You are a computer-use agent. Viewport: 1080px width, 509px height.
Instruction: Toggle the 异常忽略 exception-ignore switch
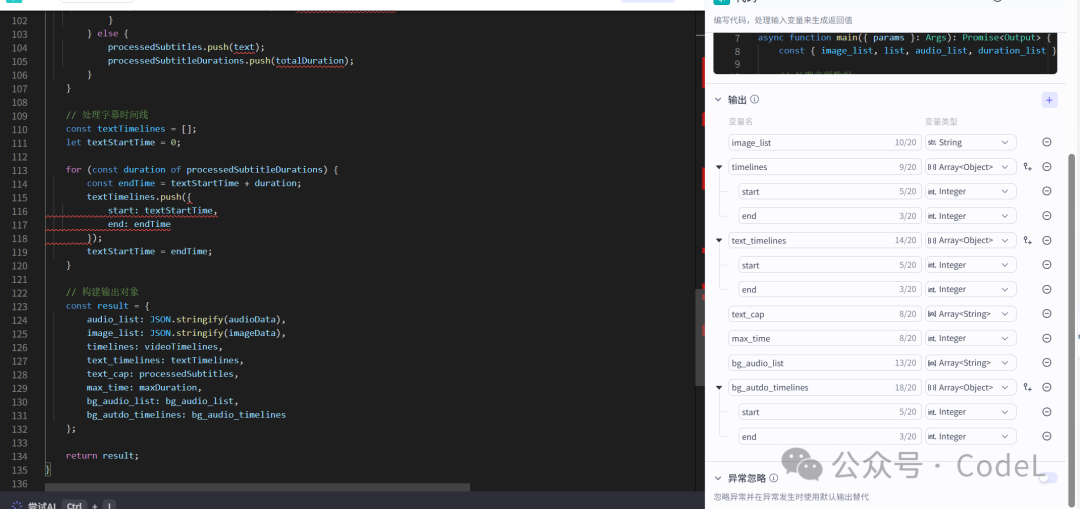point(1048,478)
